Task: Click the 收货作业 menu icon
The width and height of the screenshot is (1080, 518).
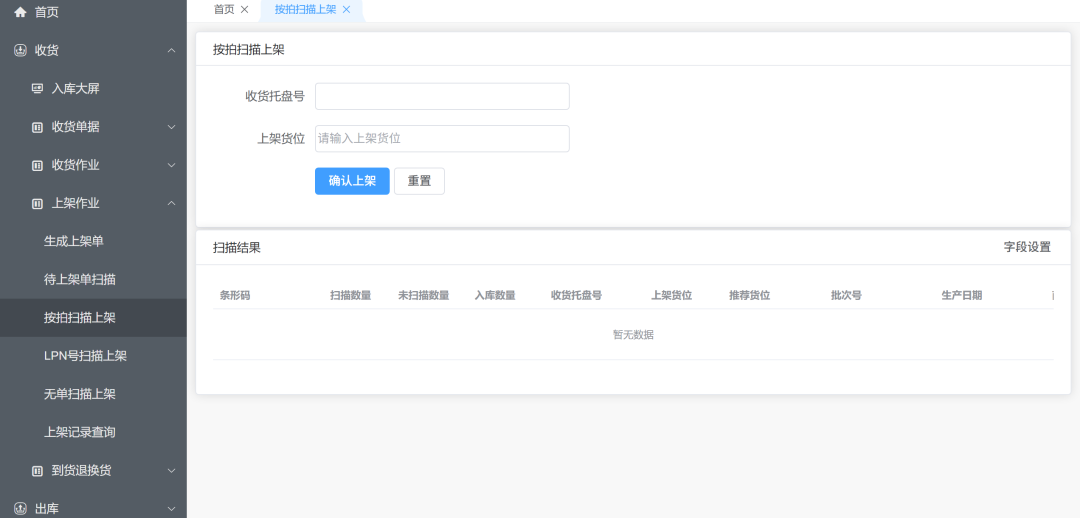Action: click(37, 165)
